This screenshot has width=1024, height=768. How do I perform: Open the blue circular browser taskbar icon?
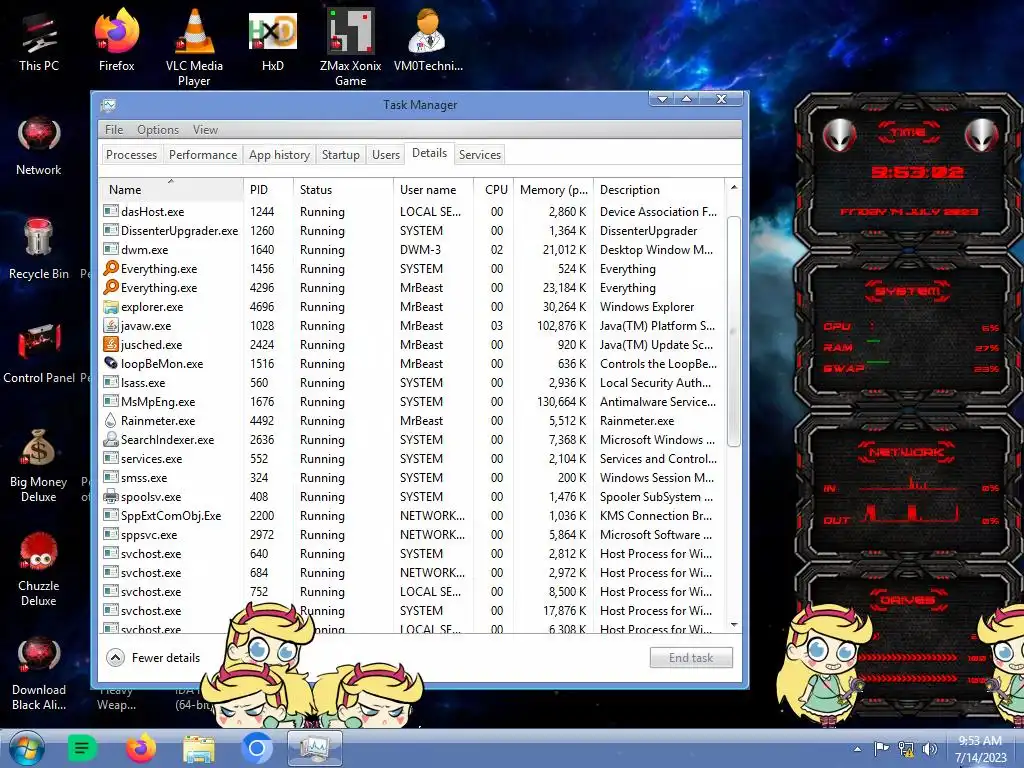click(257, 748)
